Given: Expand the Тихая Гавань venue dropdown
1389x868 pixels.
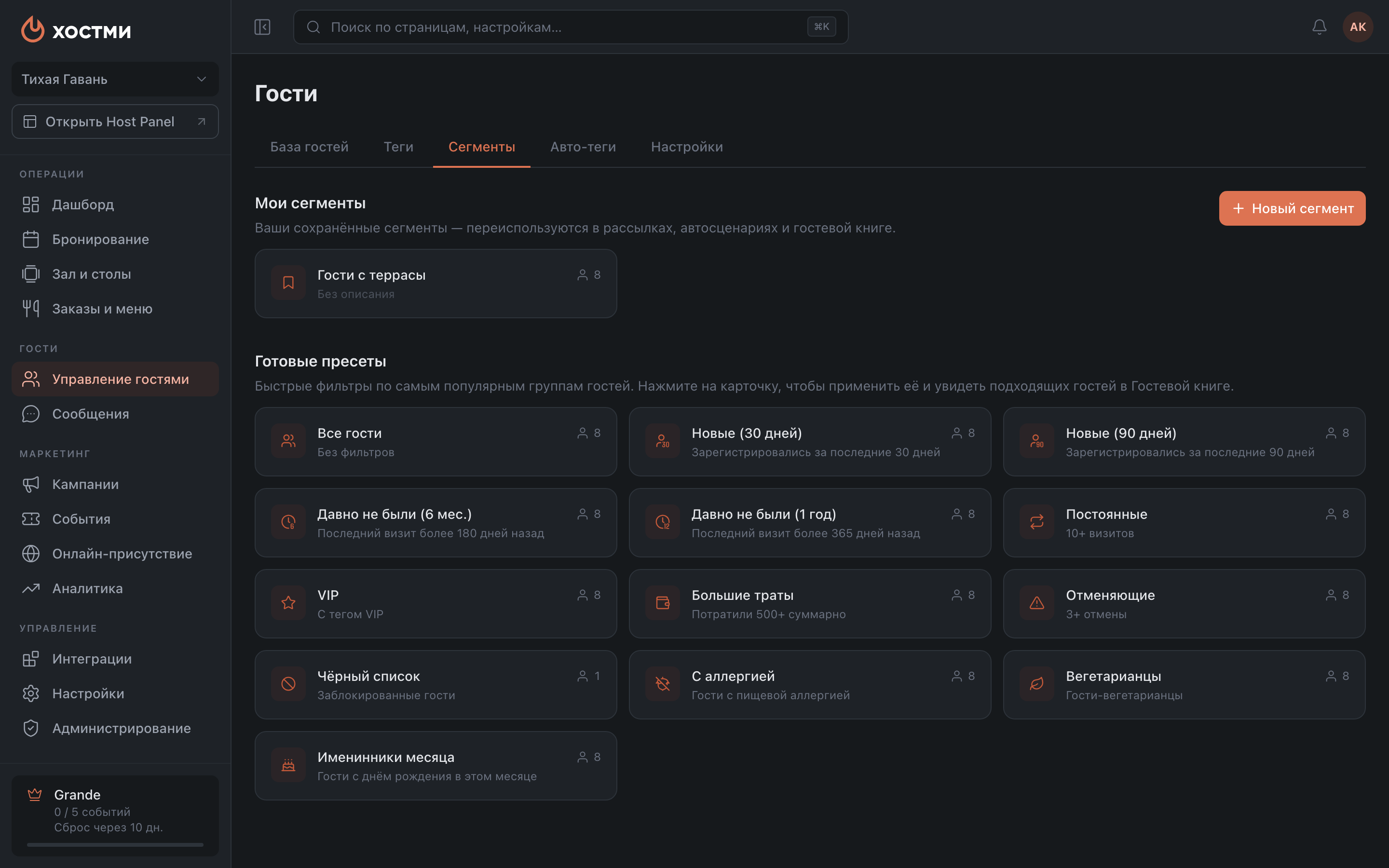Looking at the screenshot, I should pos(115,79).
